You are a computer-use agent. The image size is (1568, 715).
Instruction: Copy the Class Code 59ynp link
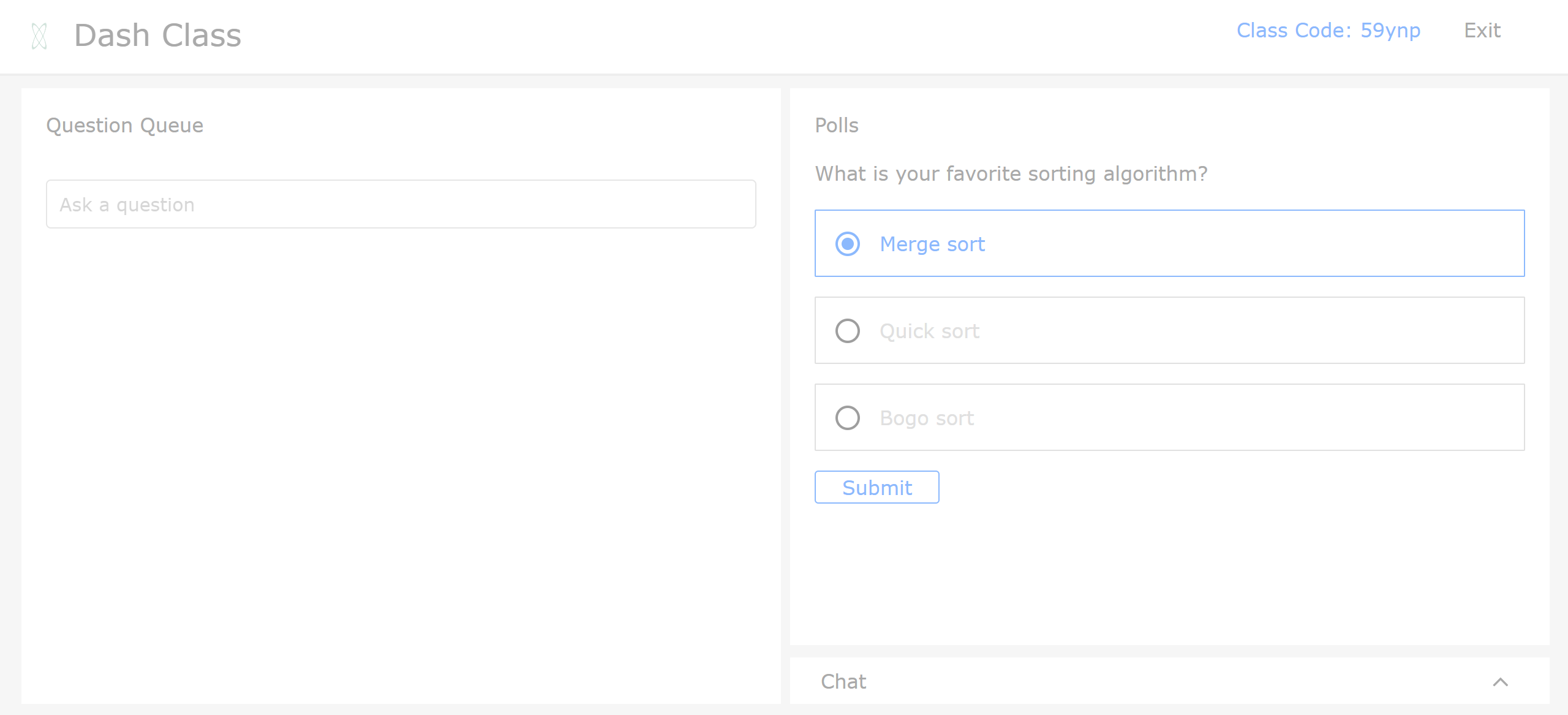click(1328, 31)
